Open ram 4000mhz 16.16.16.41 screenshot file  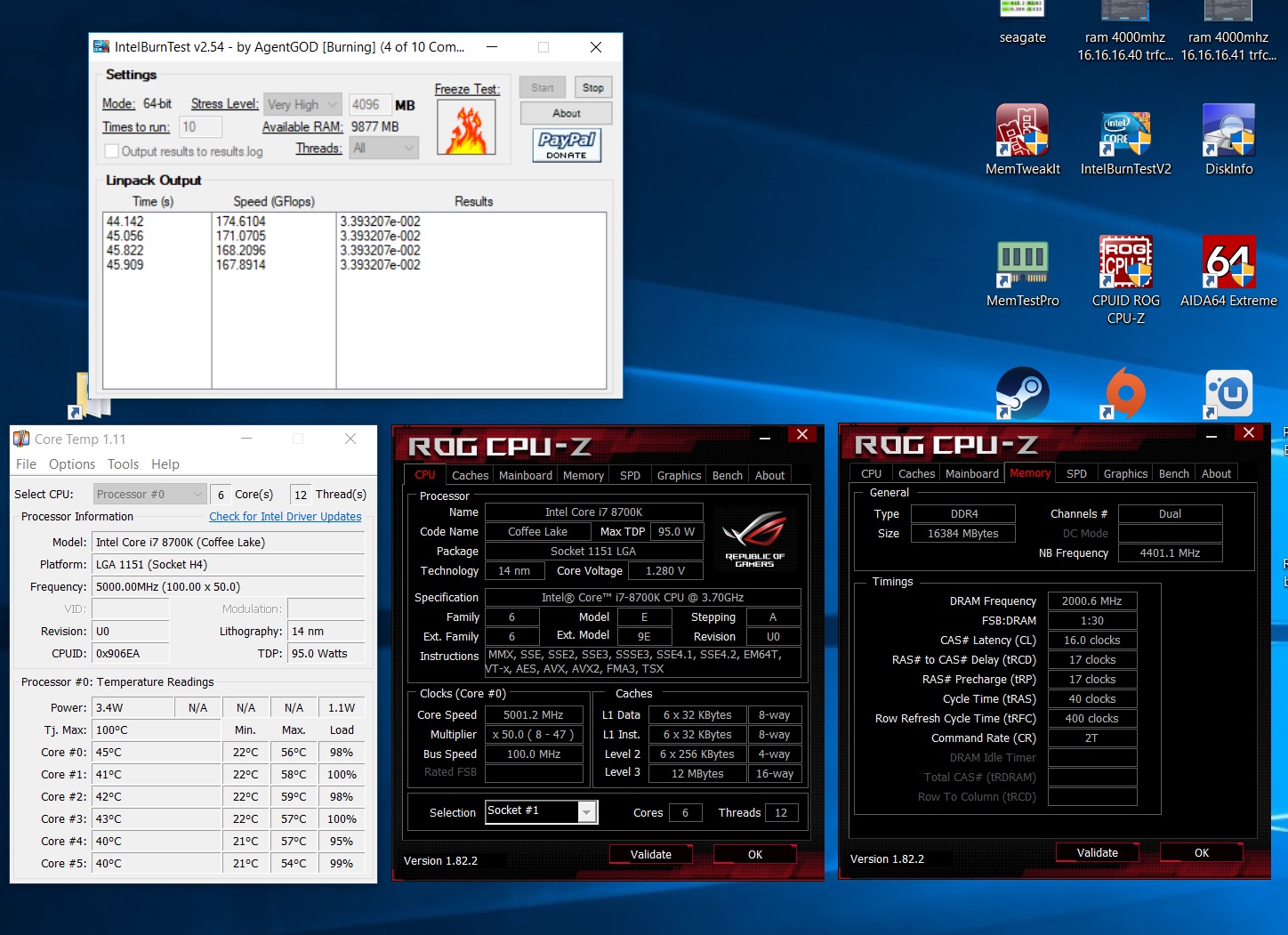pos(1228,32)
